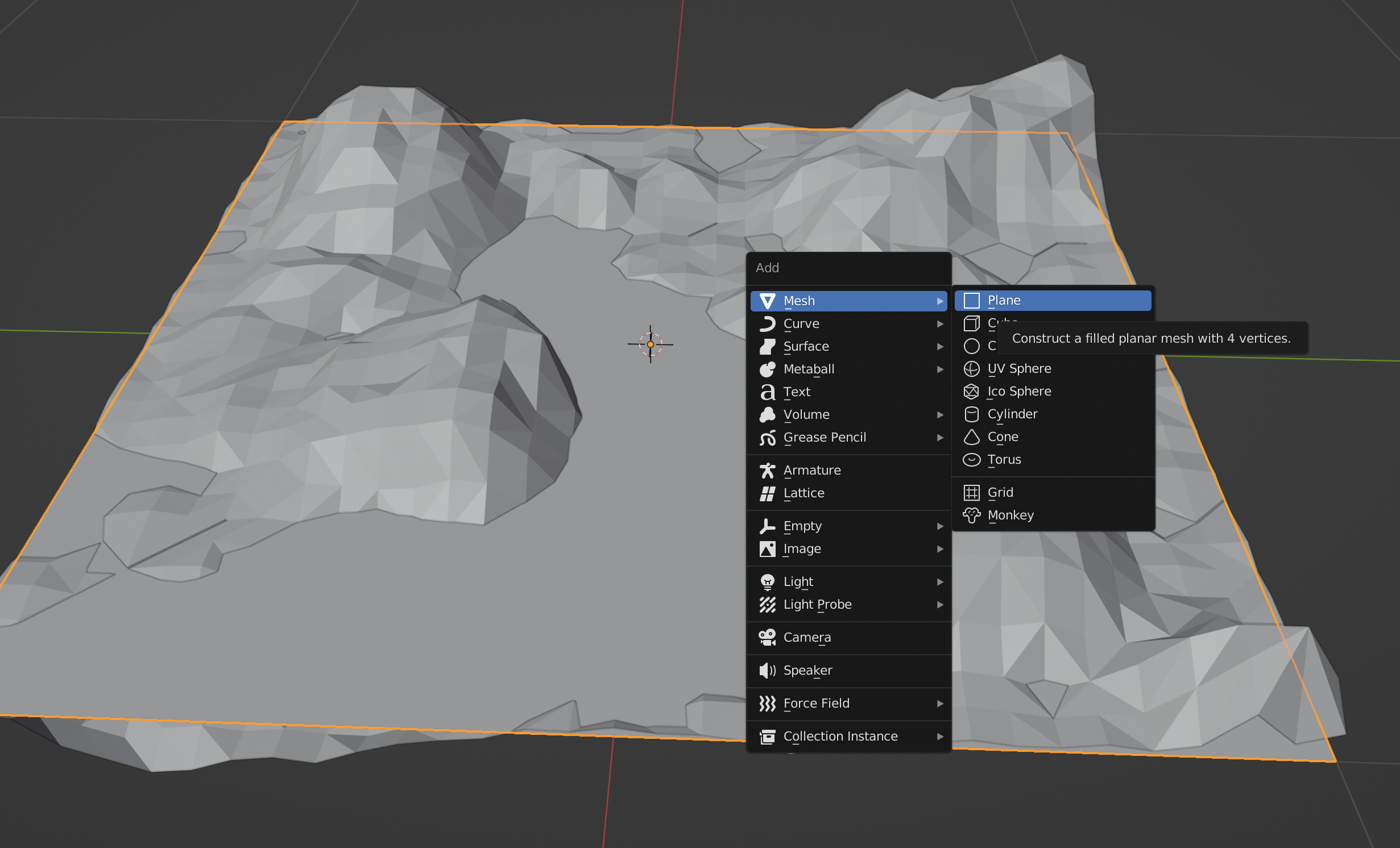Click the Cone mesh icon
This screenshot has width=1400, height=848.
coord(971,437)
